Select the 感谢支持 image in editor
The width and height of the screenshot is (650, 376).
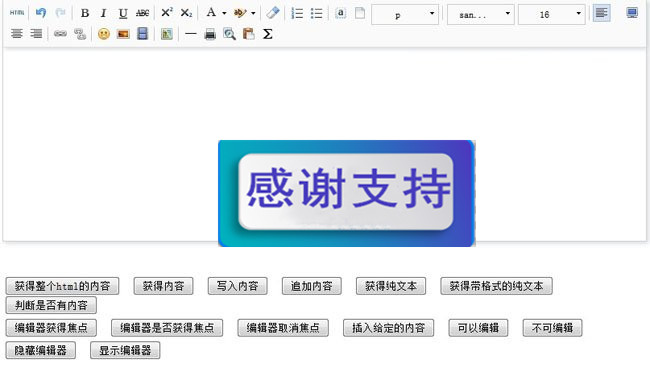(x=347, y=193)
